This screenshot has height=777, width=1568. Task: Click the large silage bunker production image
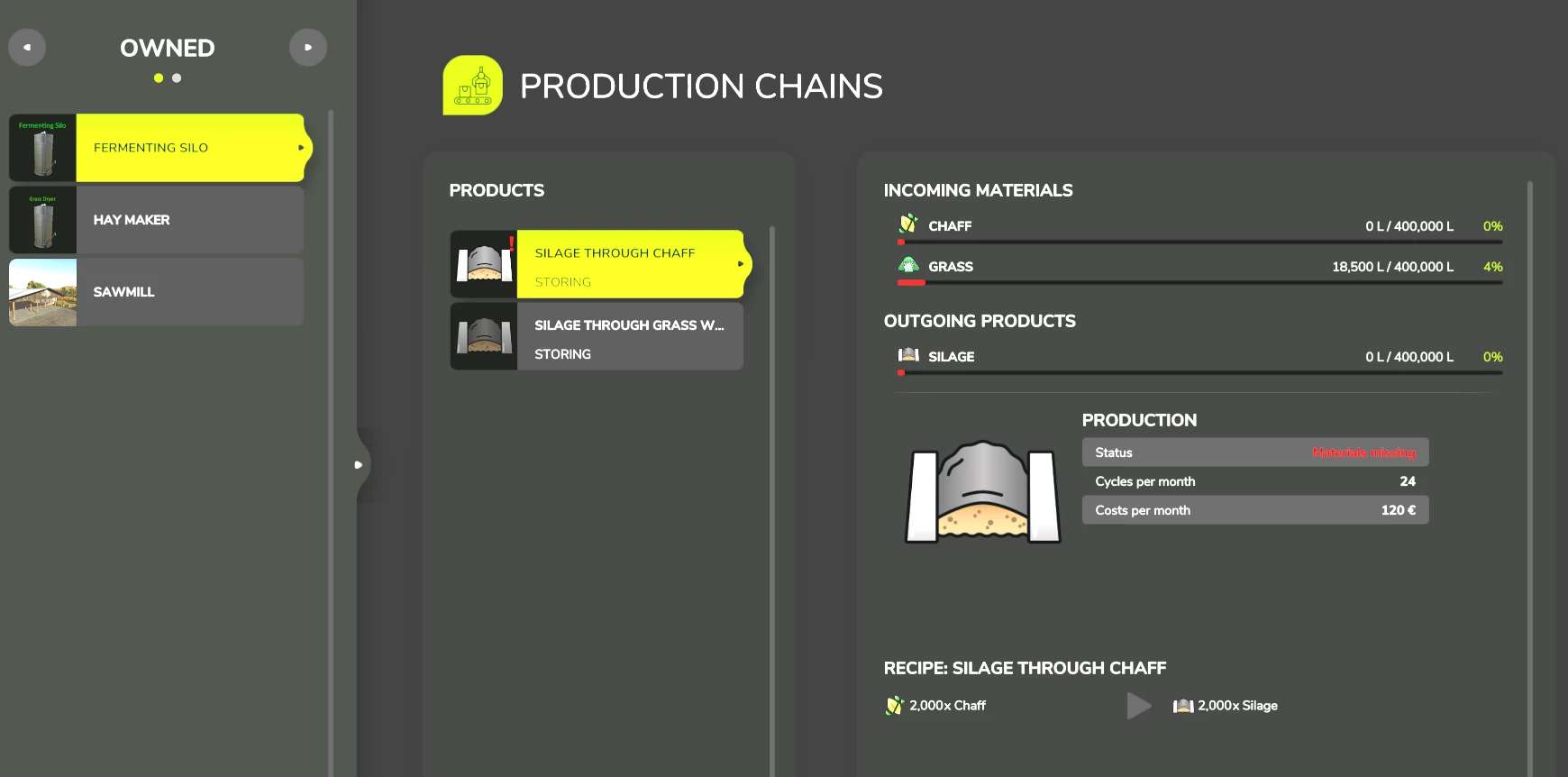[982, 492]
